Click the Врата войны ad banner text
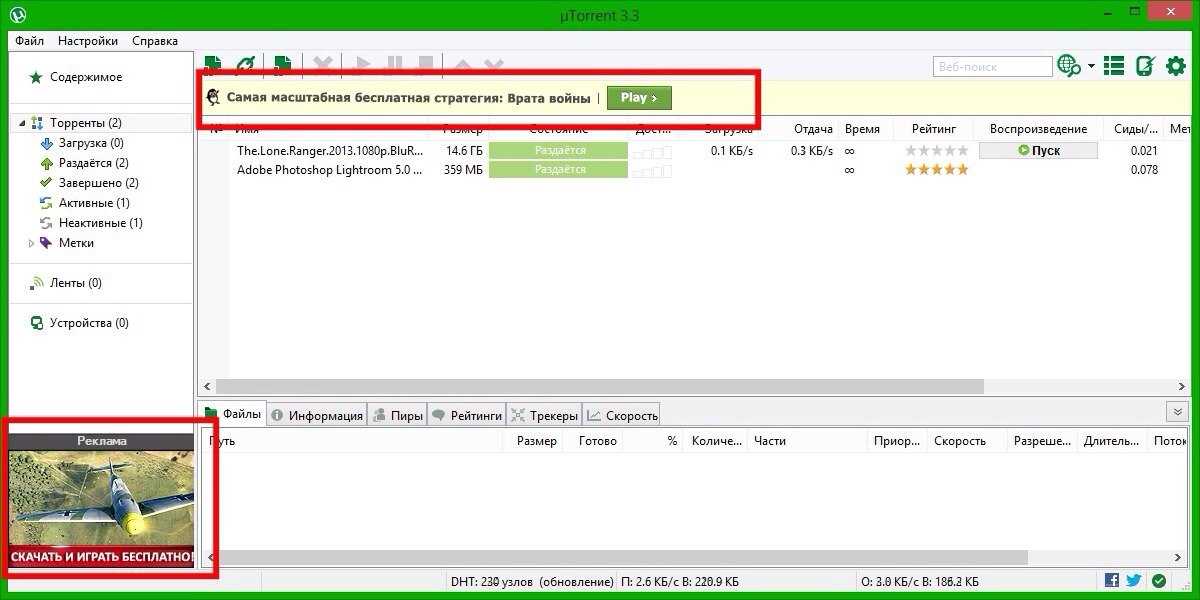The height and width of the screenshot is (600, 1200). pos(549,98)
